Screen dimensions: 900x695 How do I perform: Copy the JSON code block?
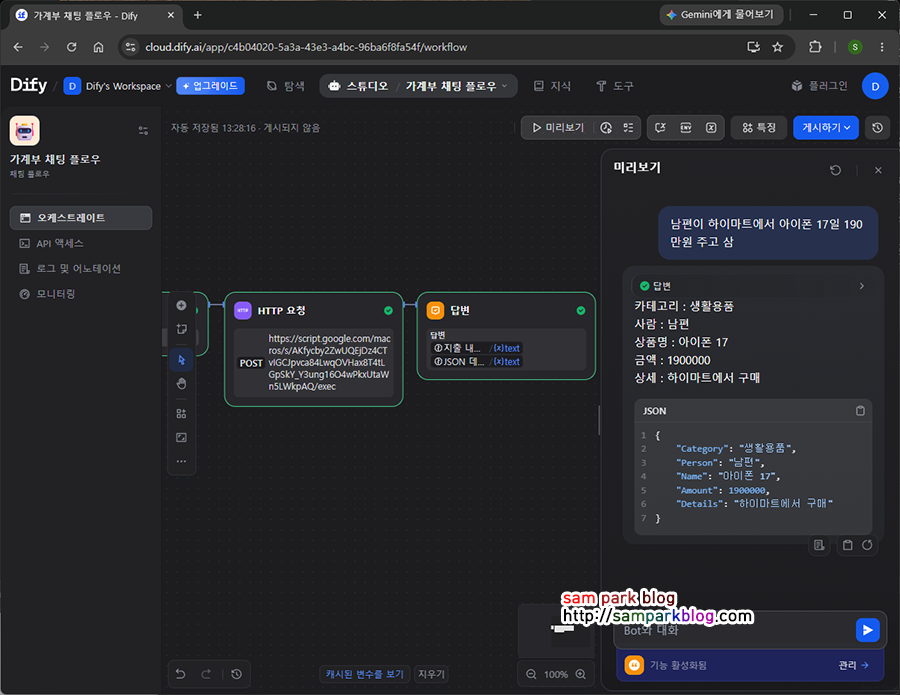click(x=860, y=410)
